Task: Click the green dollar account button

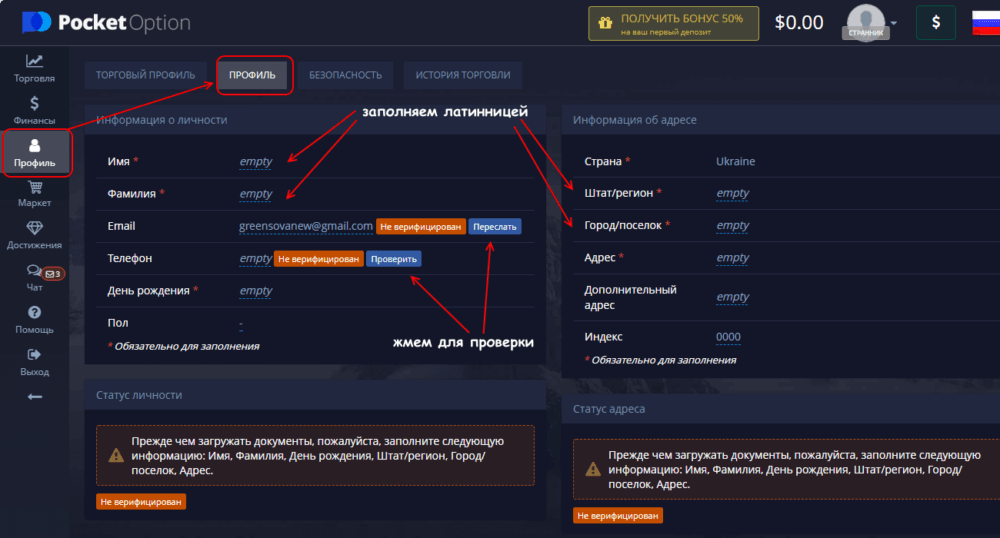Action: click(x=935, y=23)
